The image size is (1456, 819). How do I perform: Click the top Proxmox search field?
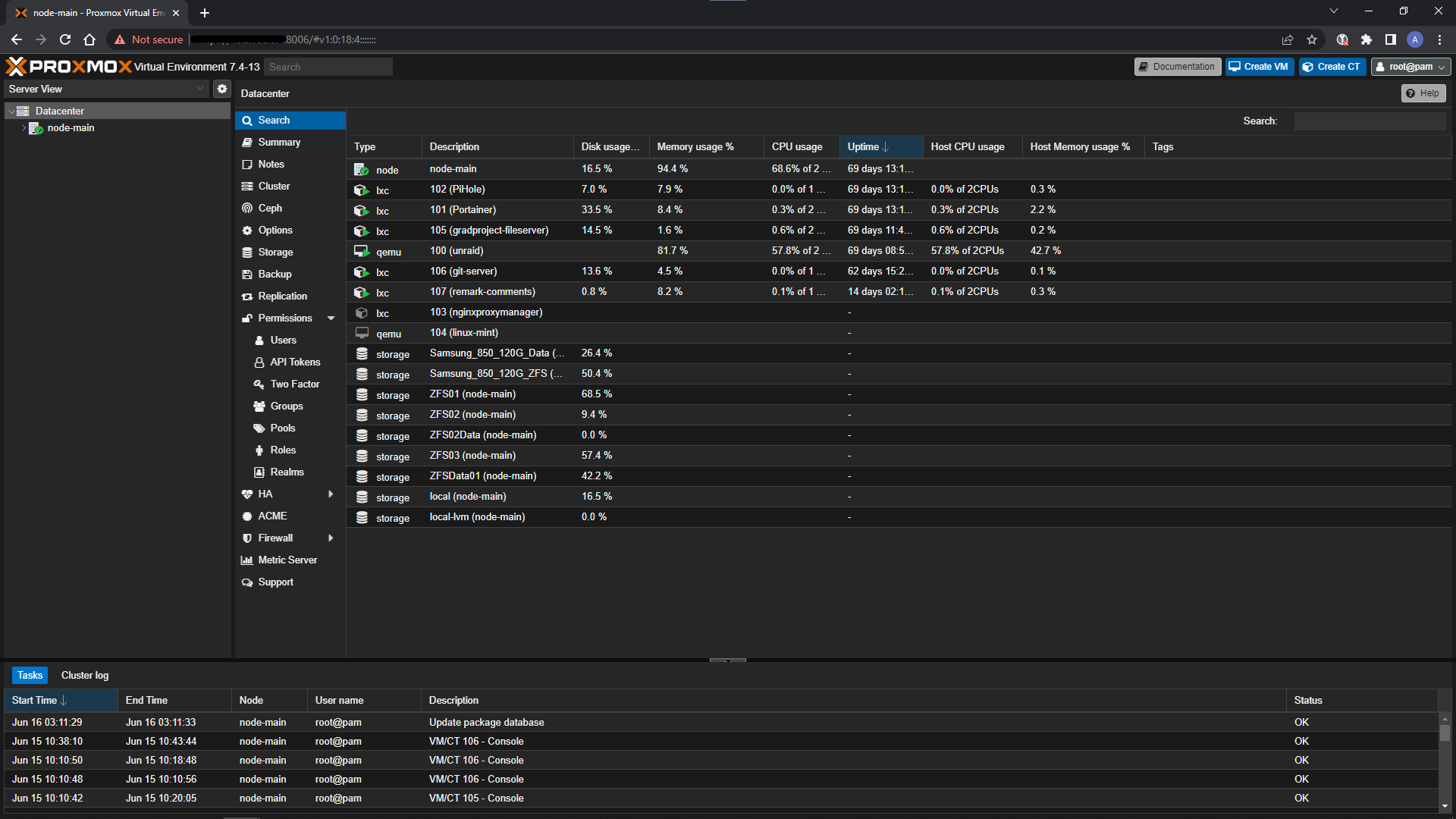(x=328, y=67)
